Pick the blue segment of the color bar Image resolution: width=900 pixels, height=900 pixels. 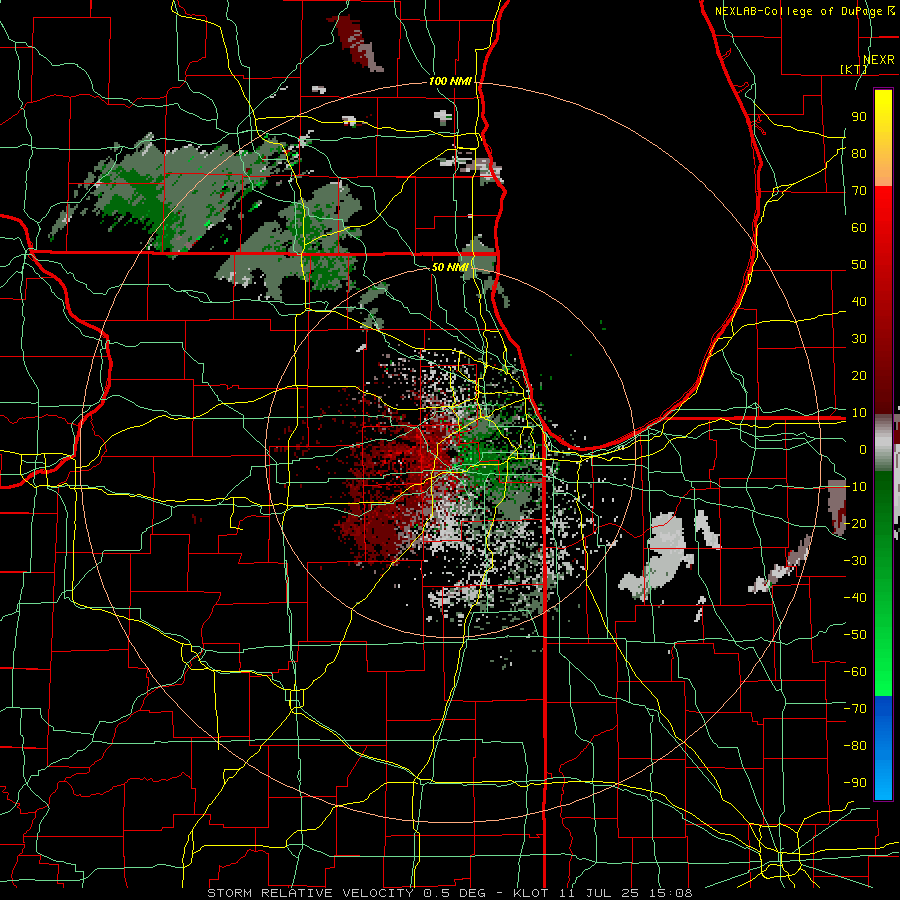(x=883, y=748)
